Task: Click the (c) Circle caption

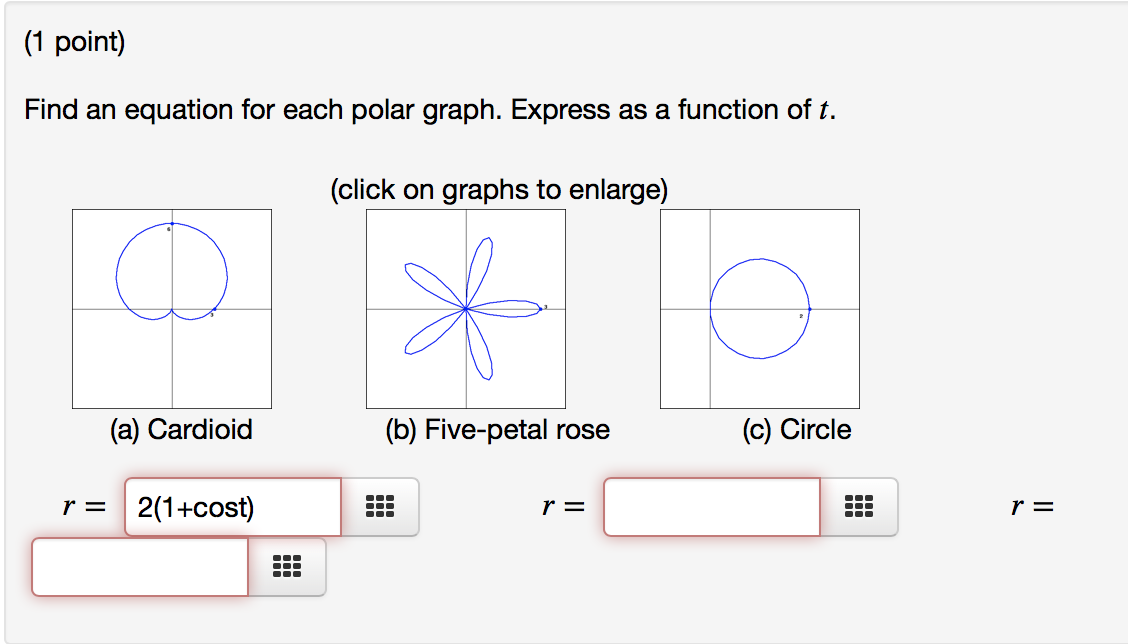Action: pyautogui.click(x=796, y=430)
